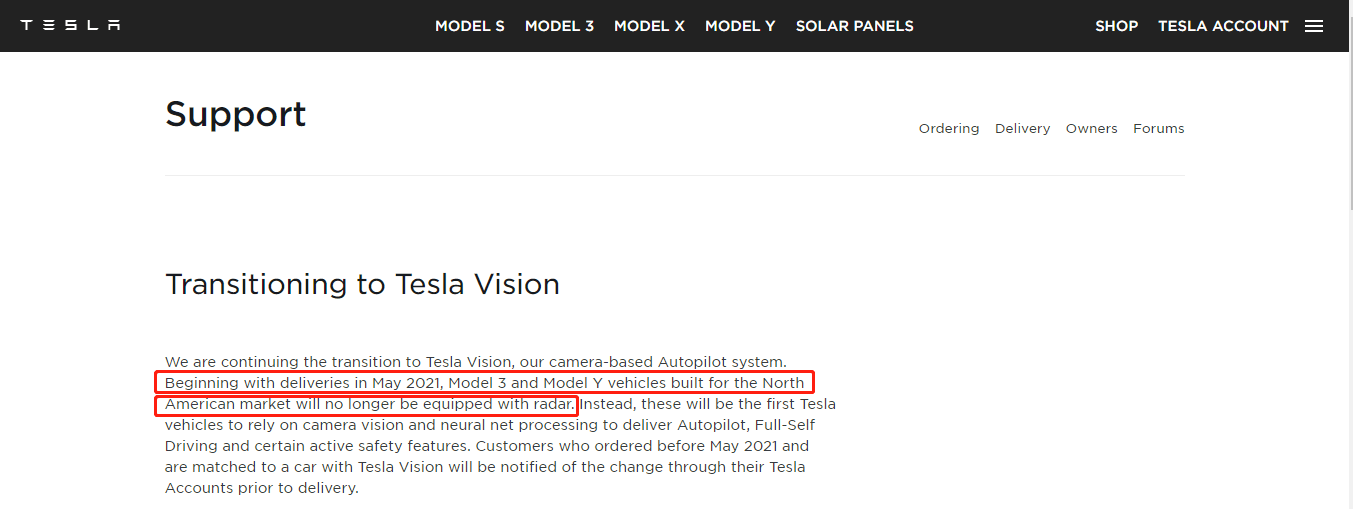Click the highlighted "Beginning with deliveries in May 2021" line
Image resolution: width=1353 pixels, height=509 pixels.
coord(484,383)
